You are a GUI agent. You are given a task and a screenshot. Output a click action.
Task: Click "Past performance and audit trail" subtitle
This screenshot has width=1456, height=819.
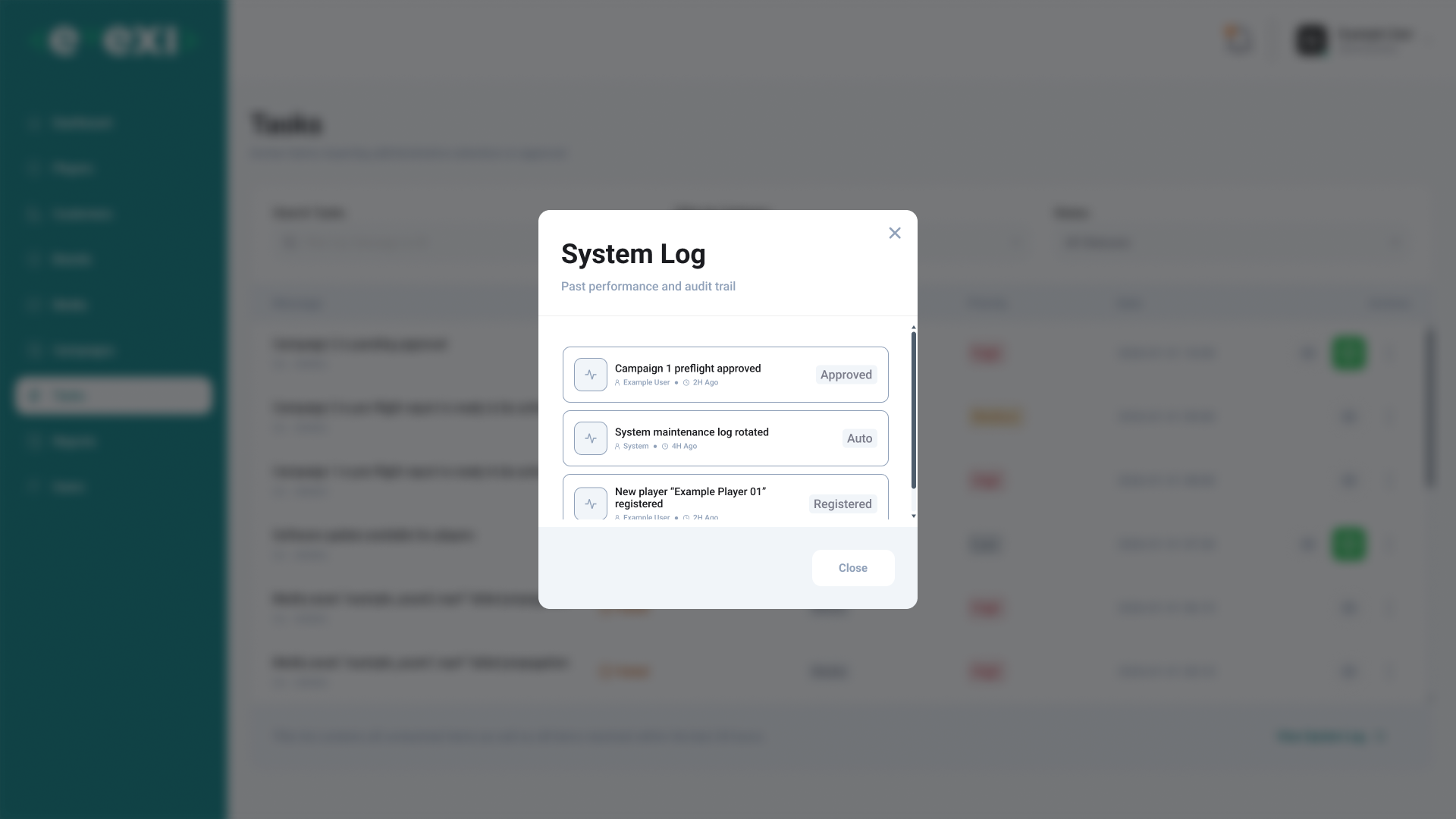click(x=648, y=287)
